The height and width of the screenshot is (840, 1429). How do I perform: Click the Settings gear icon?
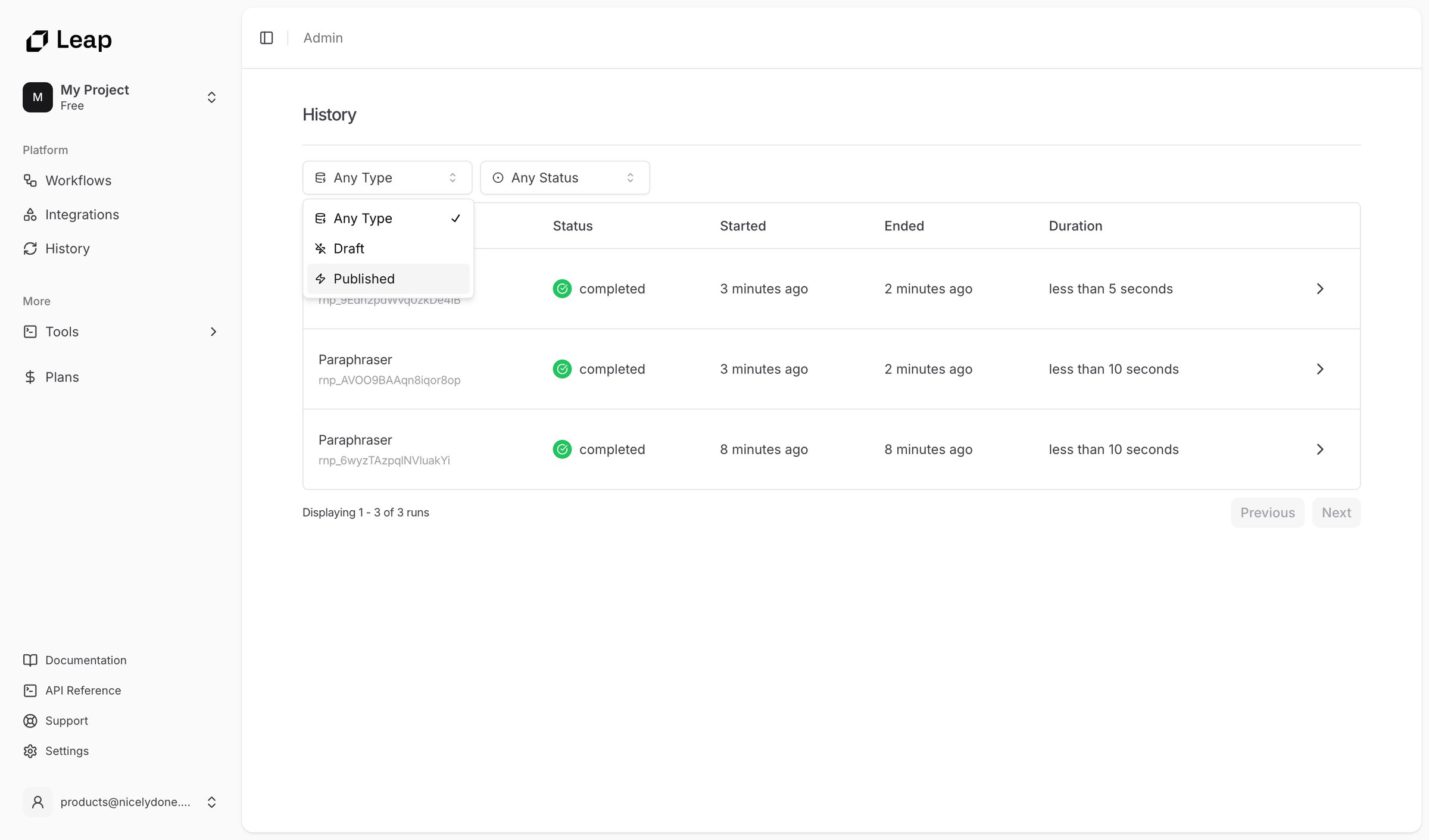[x=30, y=751]
